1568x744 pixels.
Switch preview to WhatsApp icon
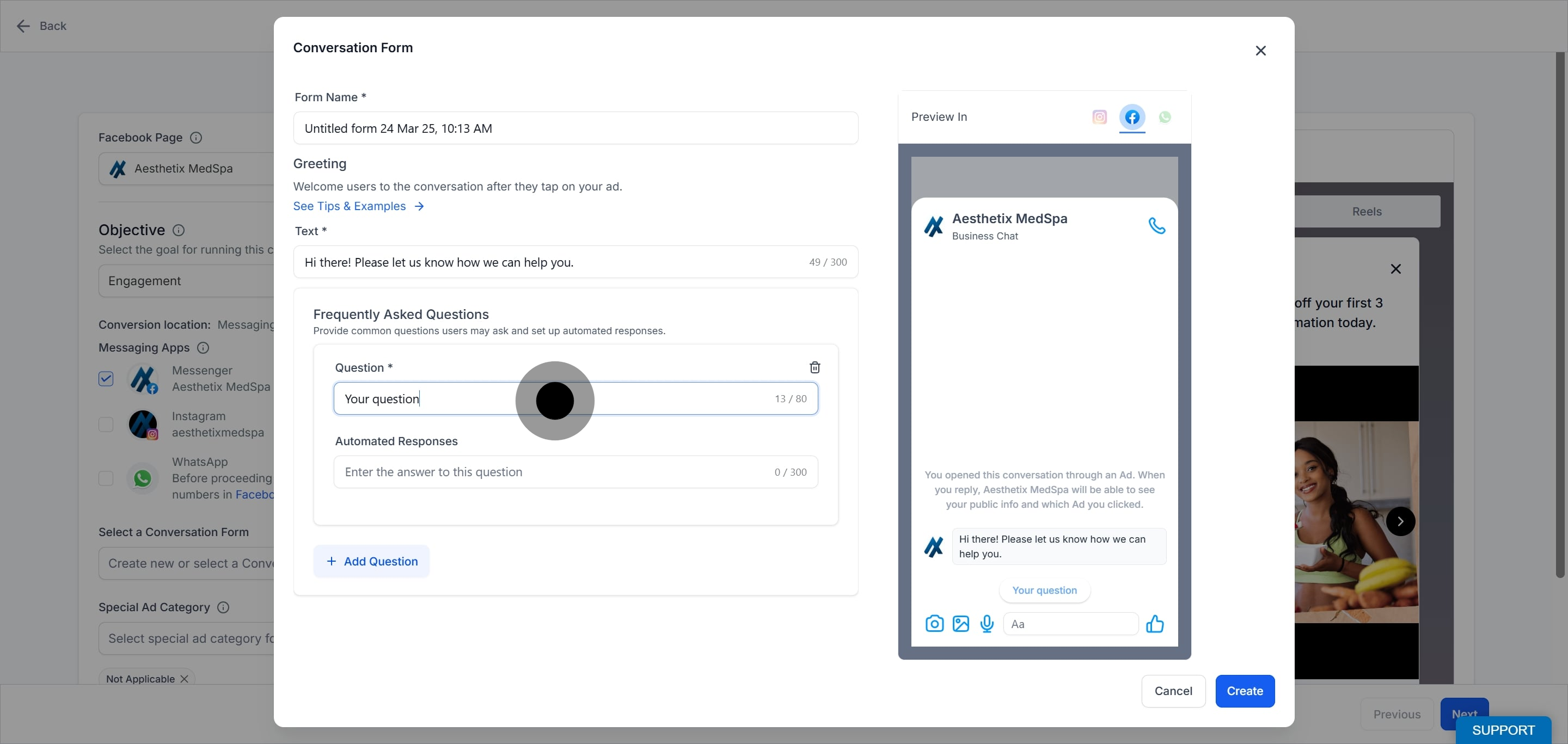[x=1165, y=117]
